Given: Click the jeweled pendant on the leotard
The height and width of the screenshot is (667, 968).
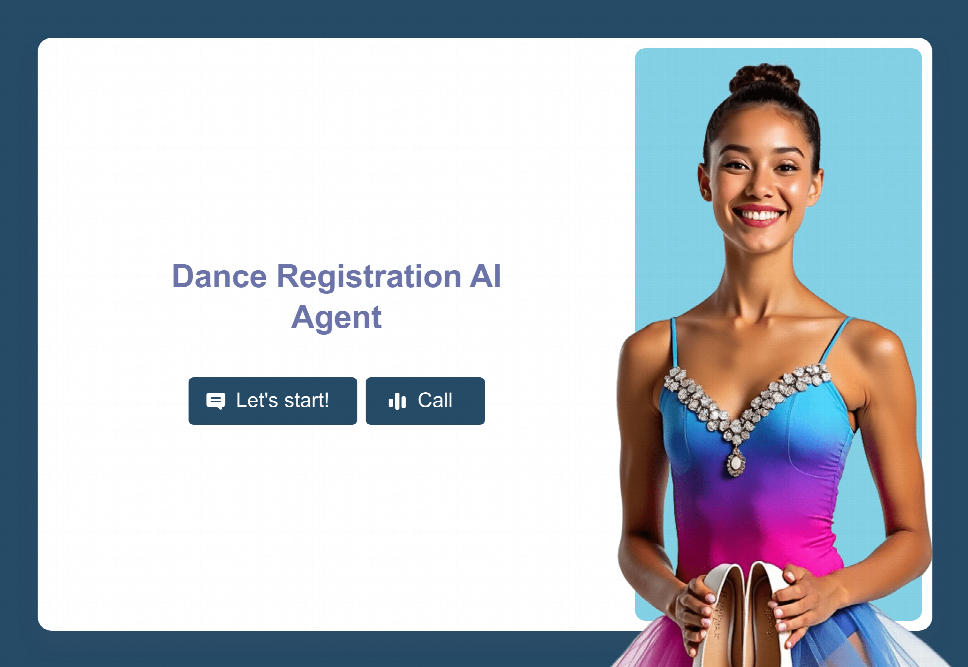Looking at the screenshot, I should [735, 461].
